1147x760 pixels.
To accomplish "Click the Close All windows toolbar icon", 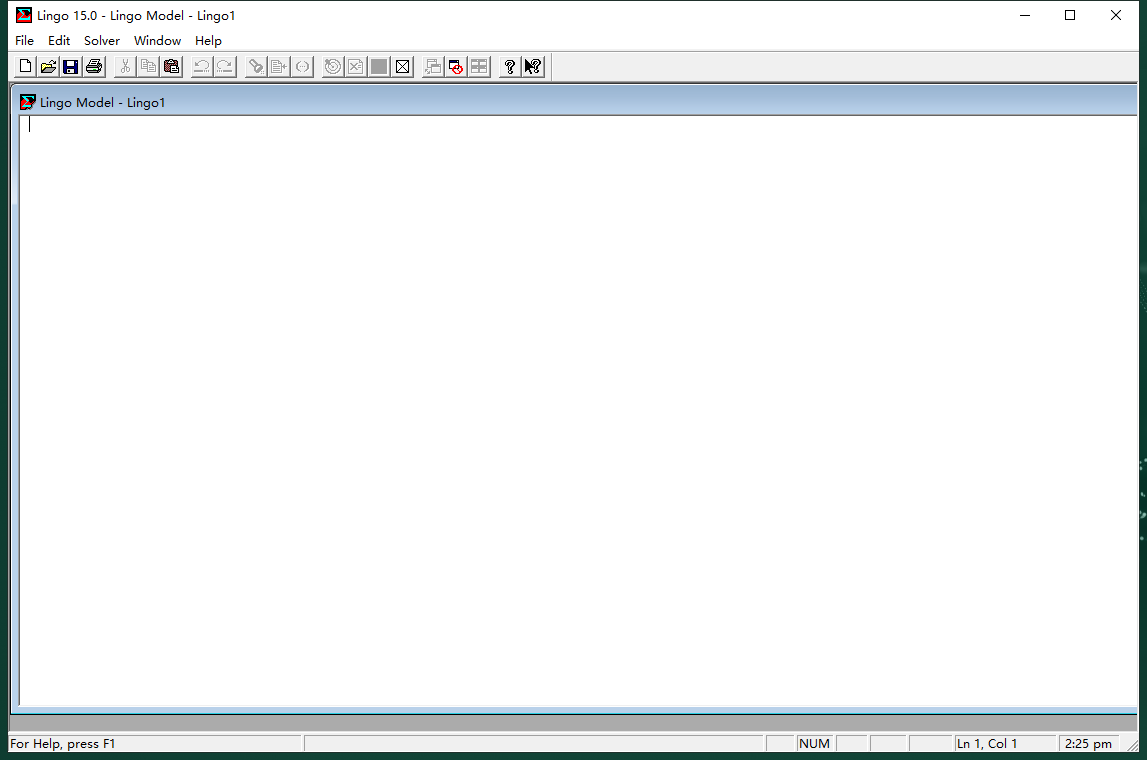I will [x=457, y=67].
